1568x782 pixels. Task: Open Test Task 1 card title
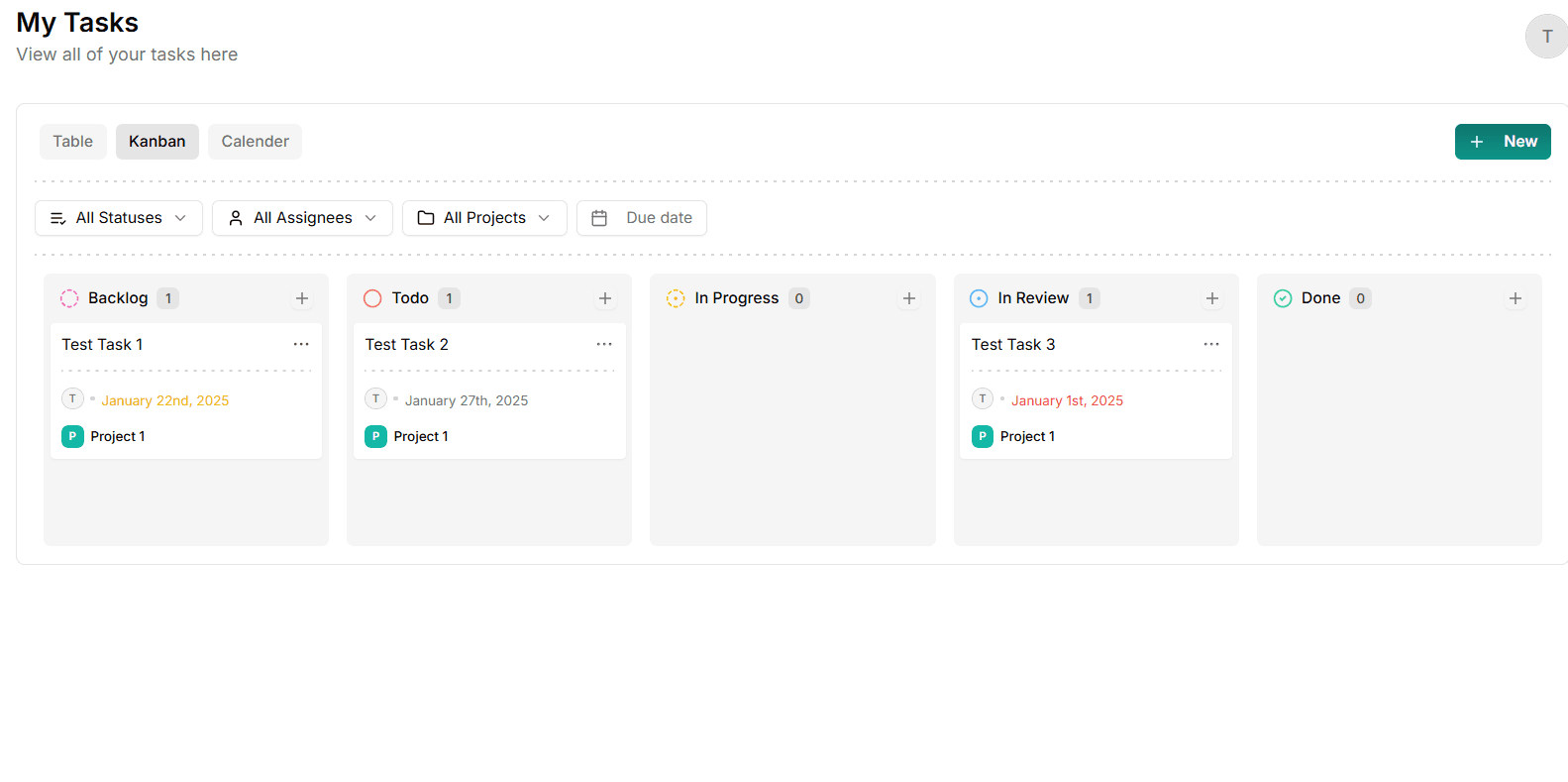(x=102, y=344)
